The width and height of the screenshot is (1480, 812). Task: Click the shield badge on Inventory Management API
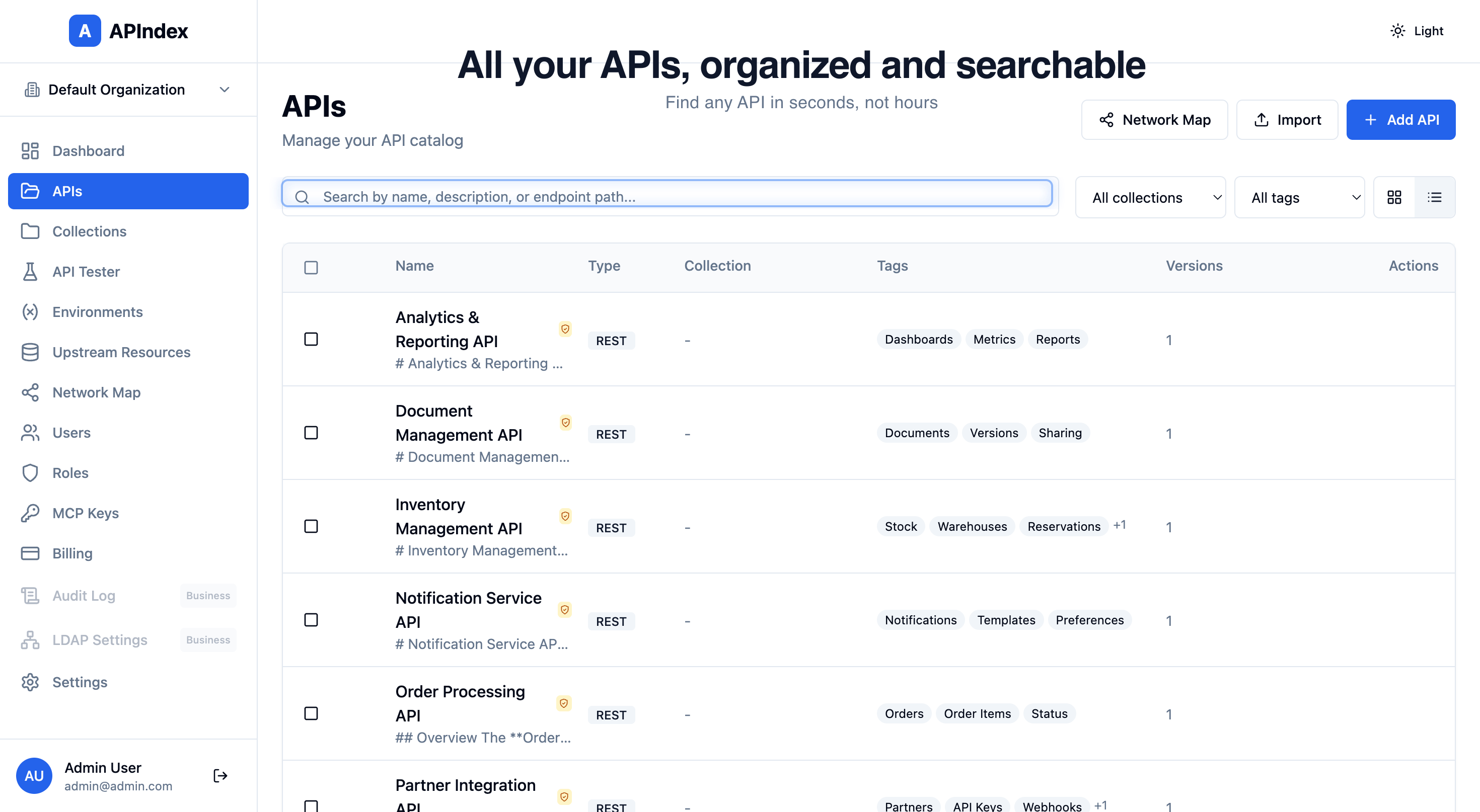pos(565,516)
